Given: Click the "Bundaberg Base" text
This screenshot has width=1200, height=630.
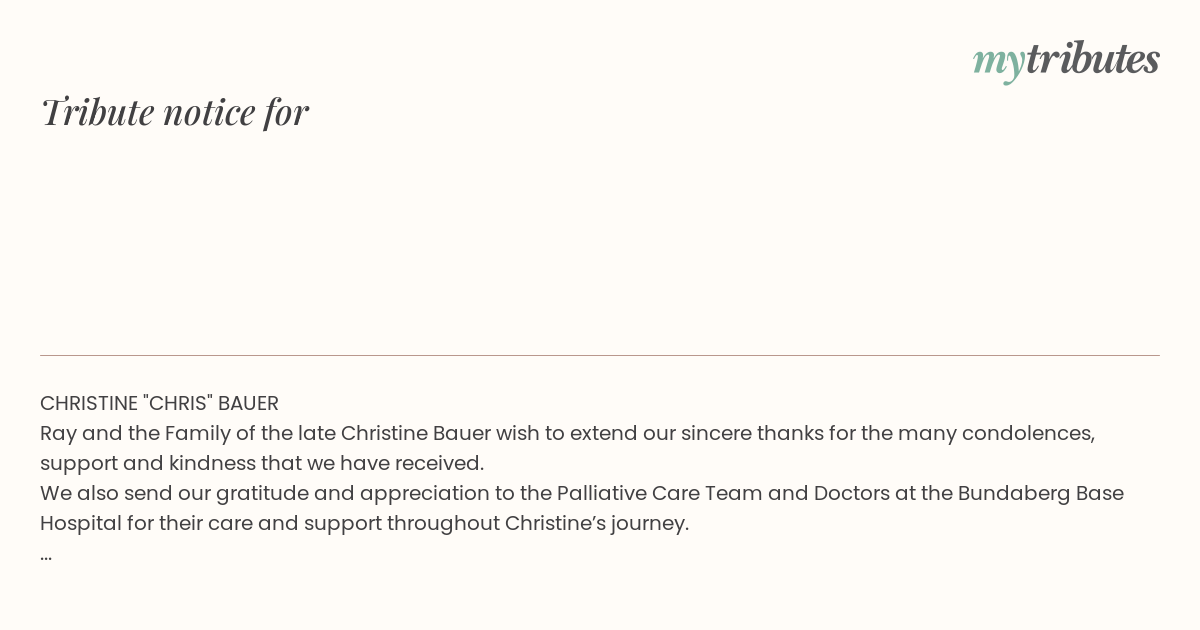Looking at the screenshot, I should (x=1041, y=493).
